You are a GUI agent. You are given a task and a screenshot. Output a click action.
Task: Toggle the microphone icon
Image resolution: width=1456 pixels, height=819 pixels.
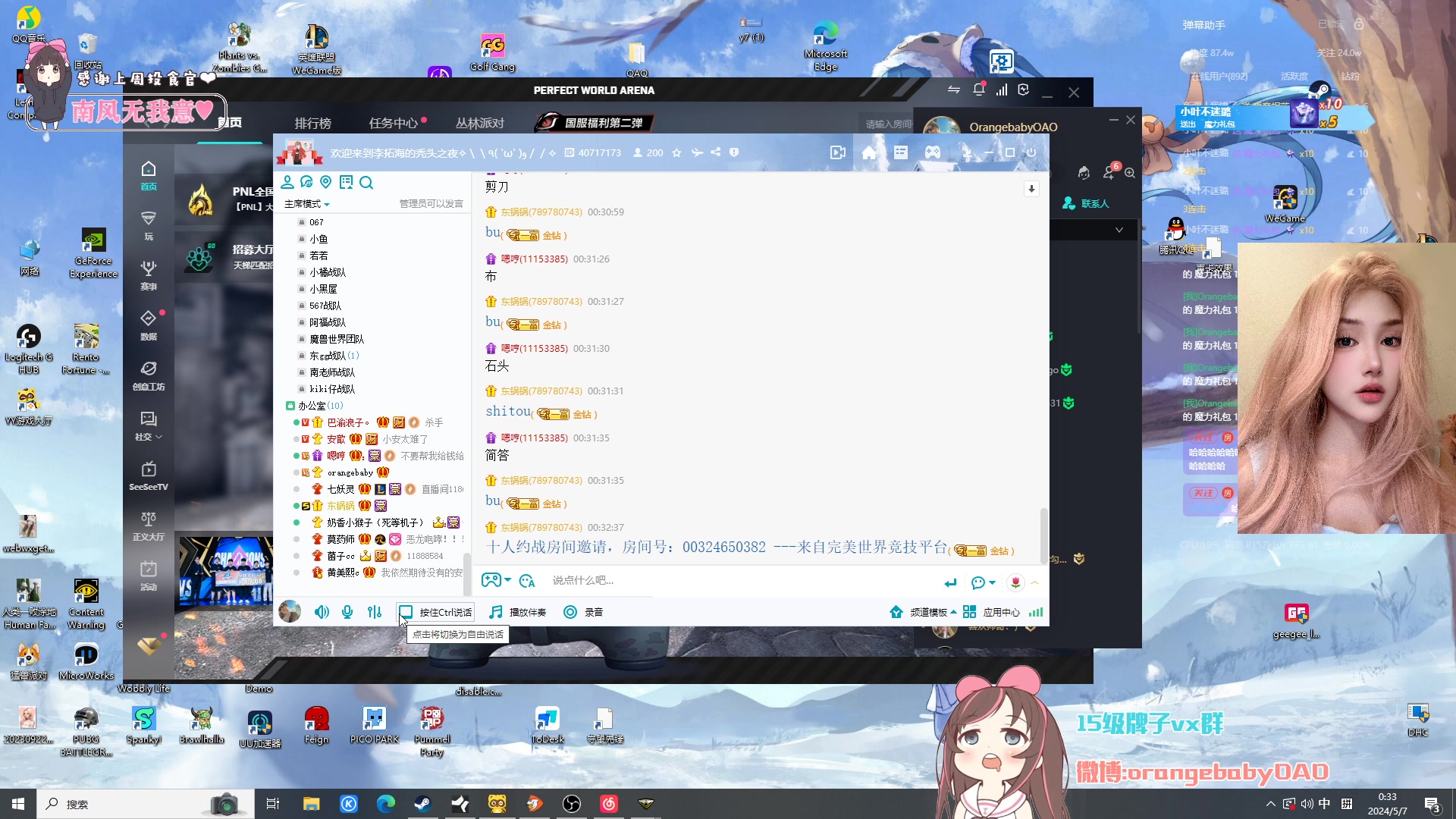tap(347, 612)
